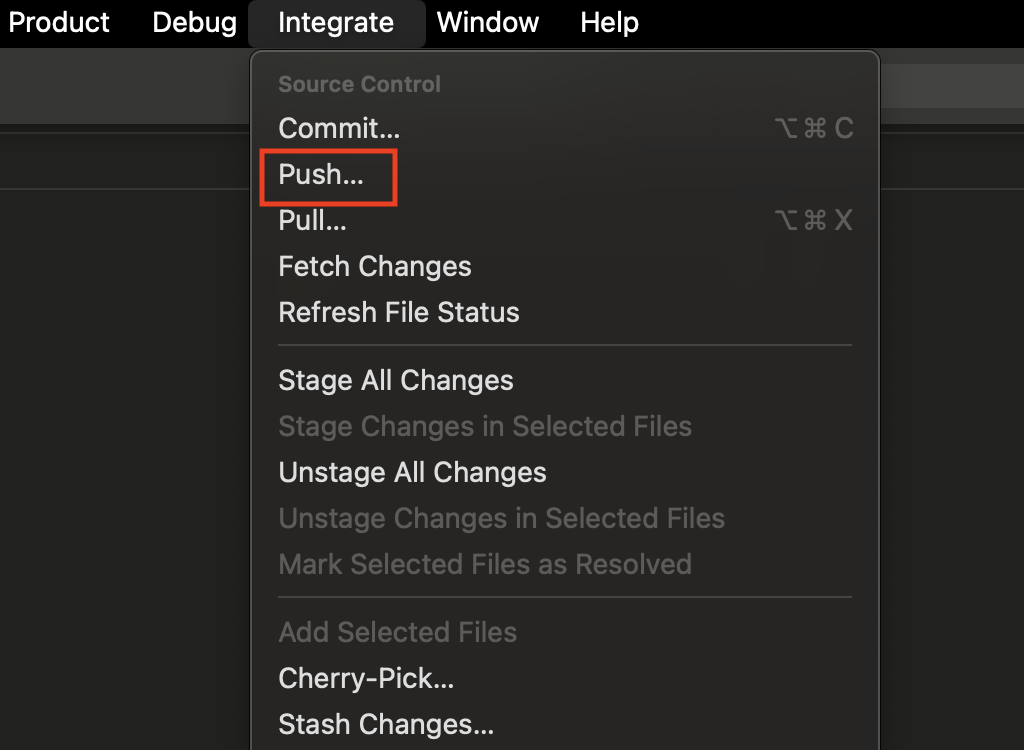Select the Push… menu entry
This screenshot has width=1024, height=750.
tap(566, 174)
